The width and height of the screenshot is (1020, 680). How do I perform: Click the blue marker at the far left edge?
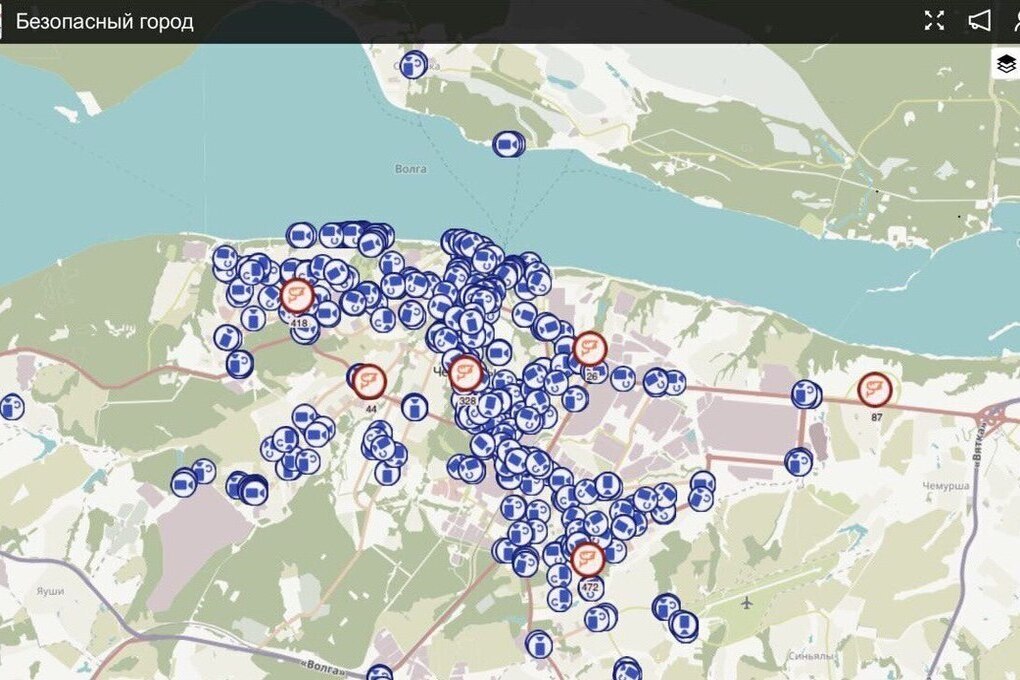coord(10,407)
